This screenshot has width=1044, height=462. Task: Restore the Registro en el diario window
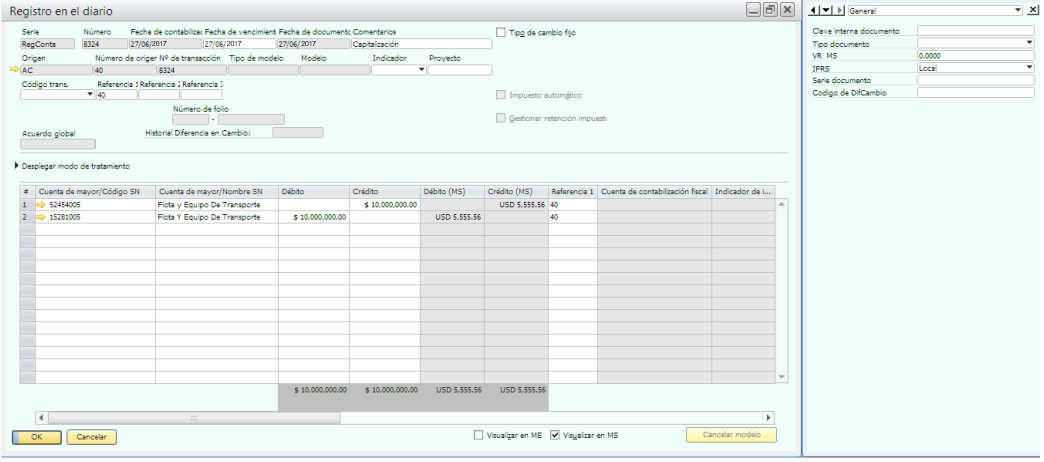pyautogui.click(x=770, y=9)
